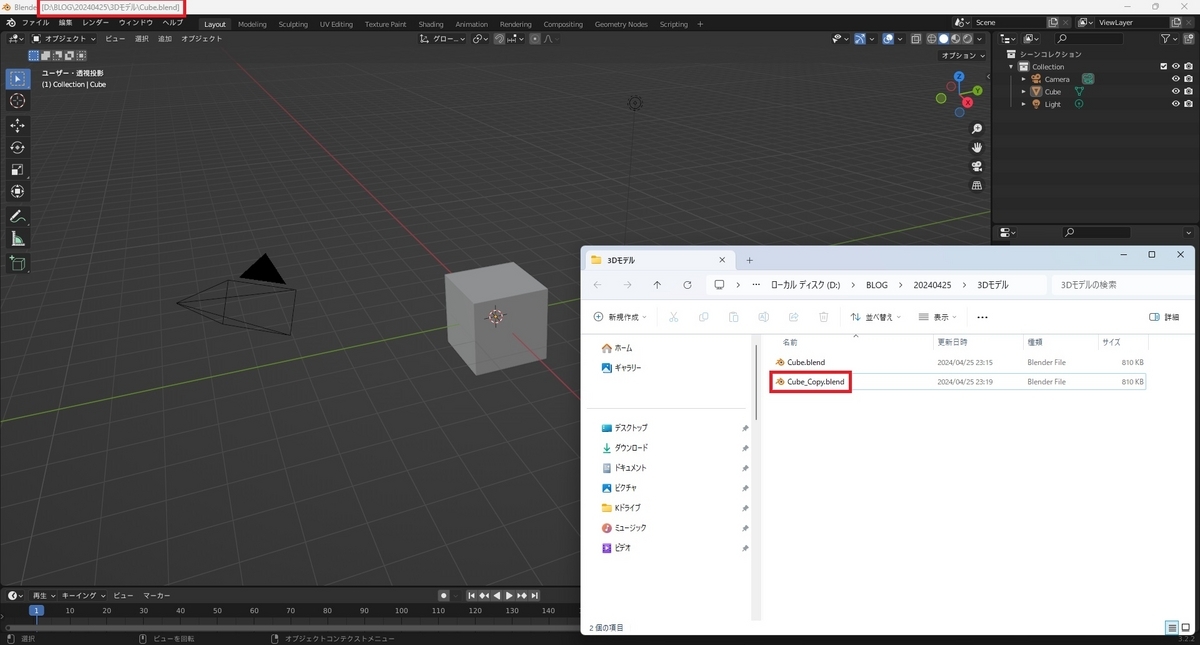Go to Home in Explorer sidebar
Viewport: 1200px width, 645px height.
coord(617,348)
